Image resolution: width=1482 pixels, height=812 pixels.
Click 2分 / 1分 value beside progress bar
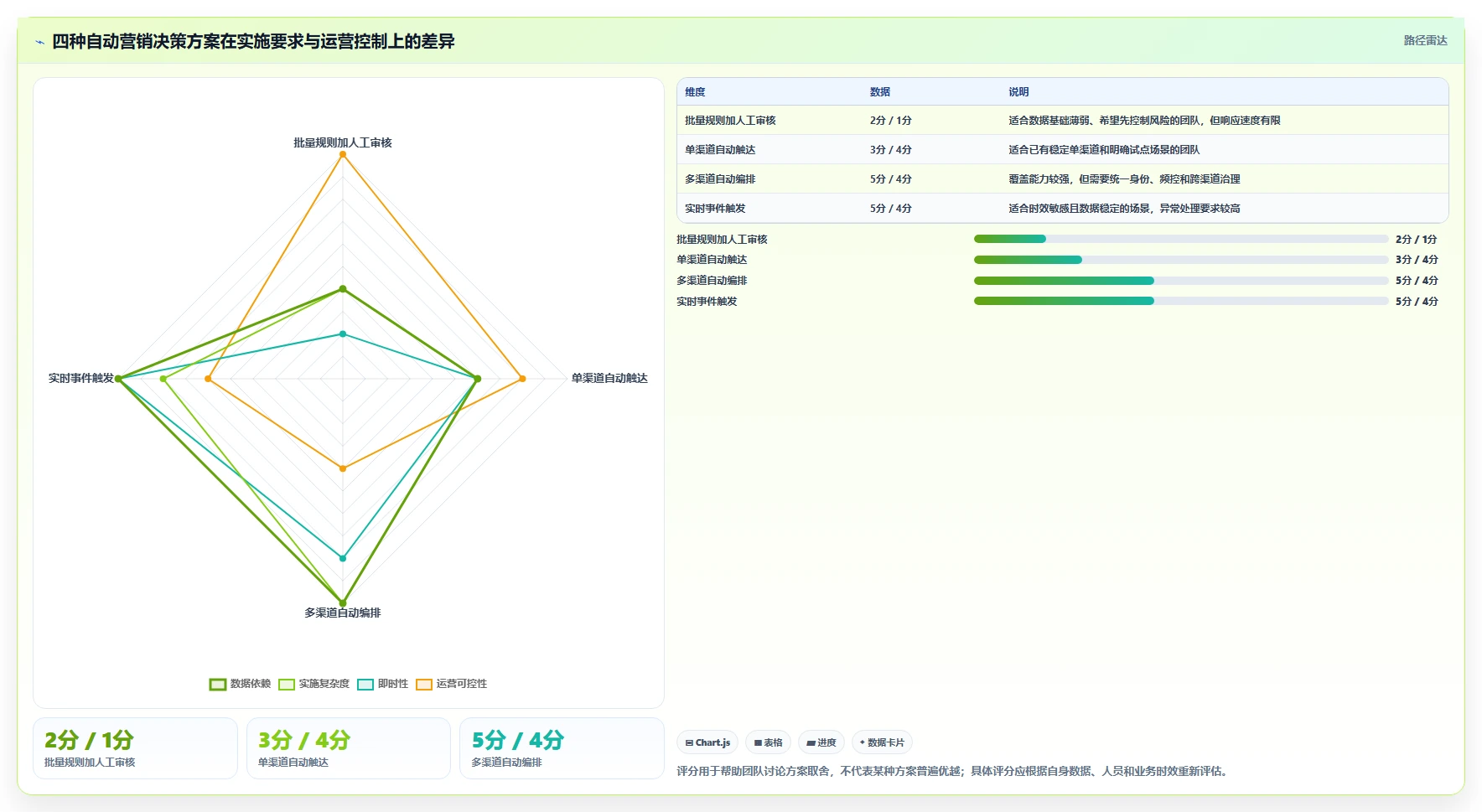pyautogui.click(x=1417, y=240)
